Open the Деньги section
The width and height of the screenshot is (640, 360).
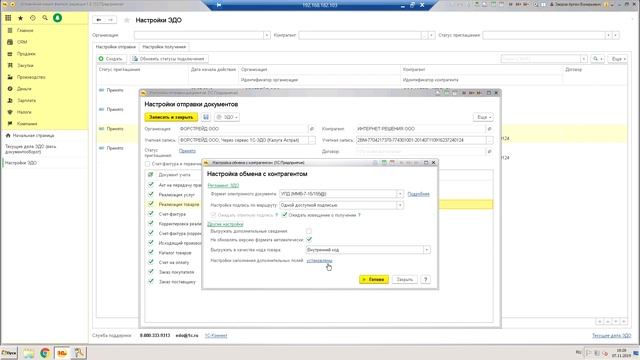click(24, 89)
